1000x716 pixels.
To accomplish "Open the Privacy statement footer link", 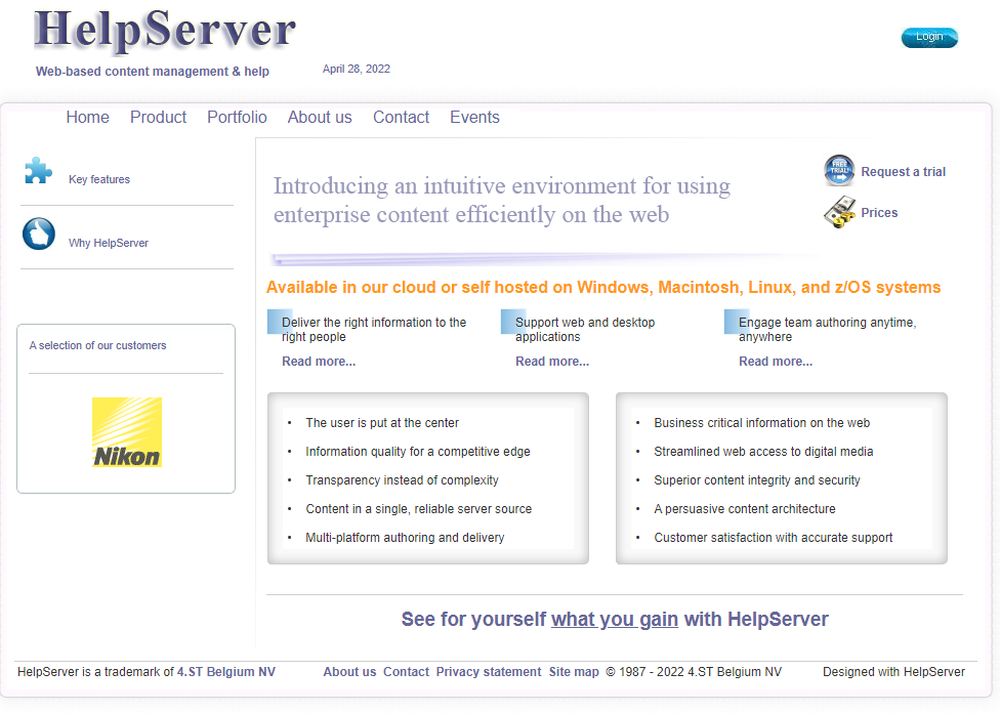I will tap(488, 672).
